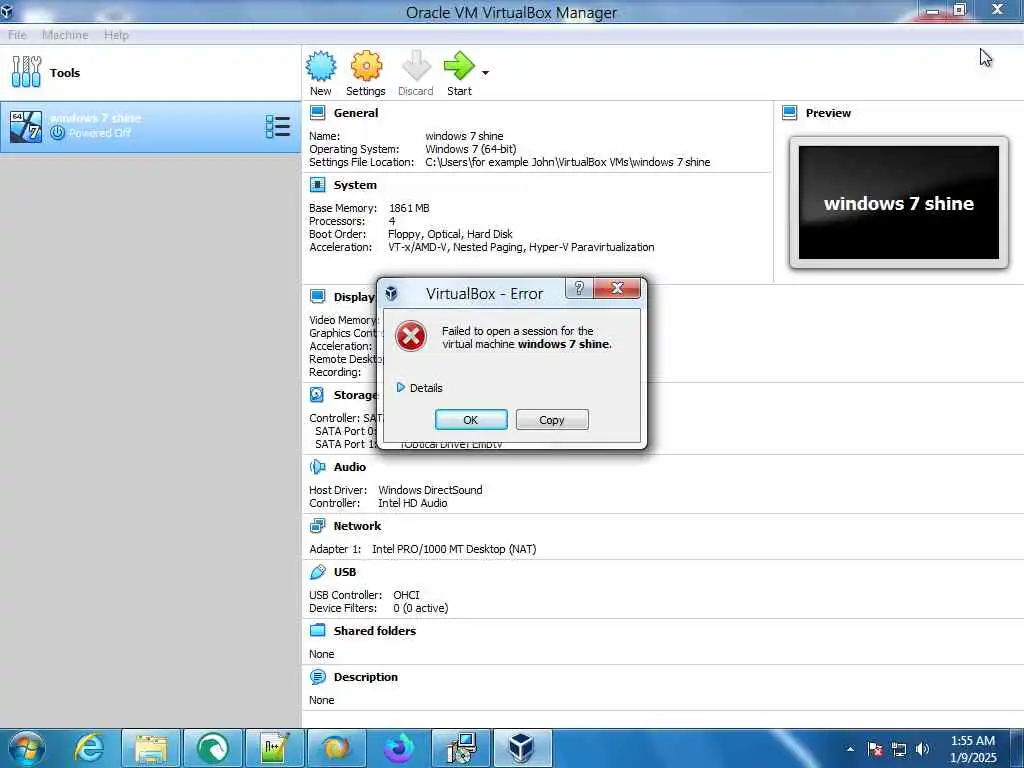The width and height of the screenshot is (1024, 768).
Task: Click the System section heading
Action: click(355, 185)
